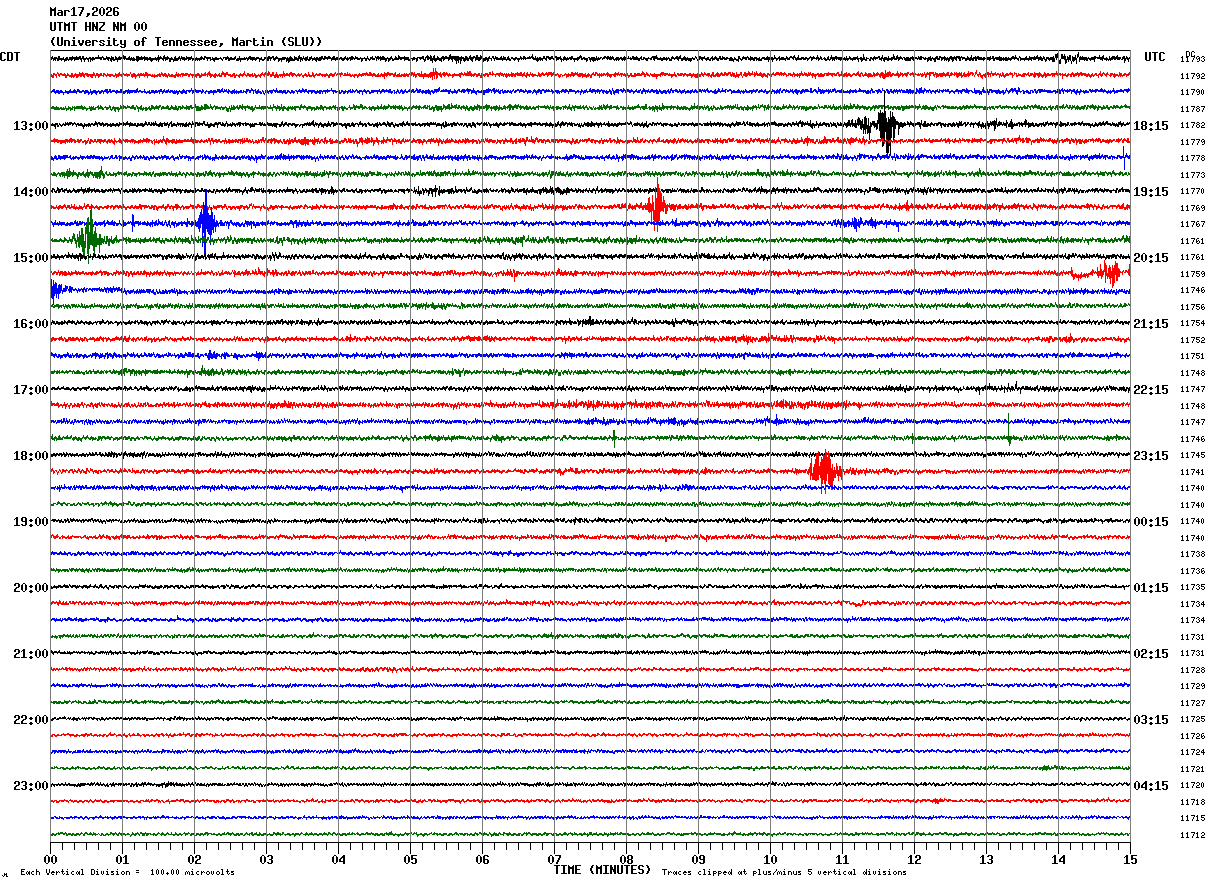
Task: Click the 15:00 CDT time label
Action: pos(30,257)
